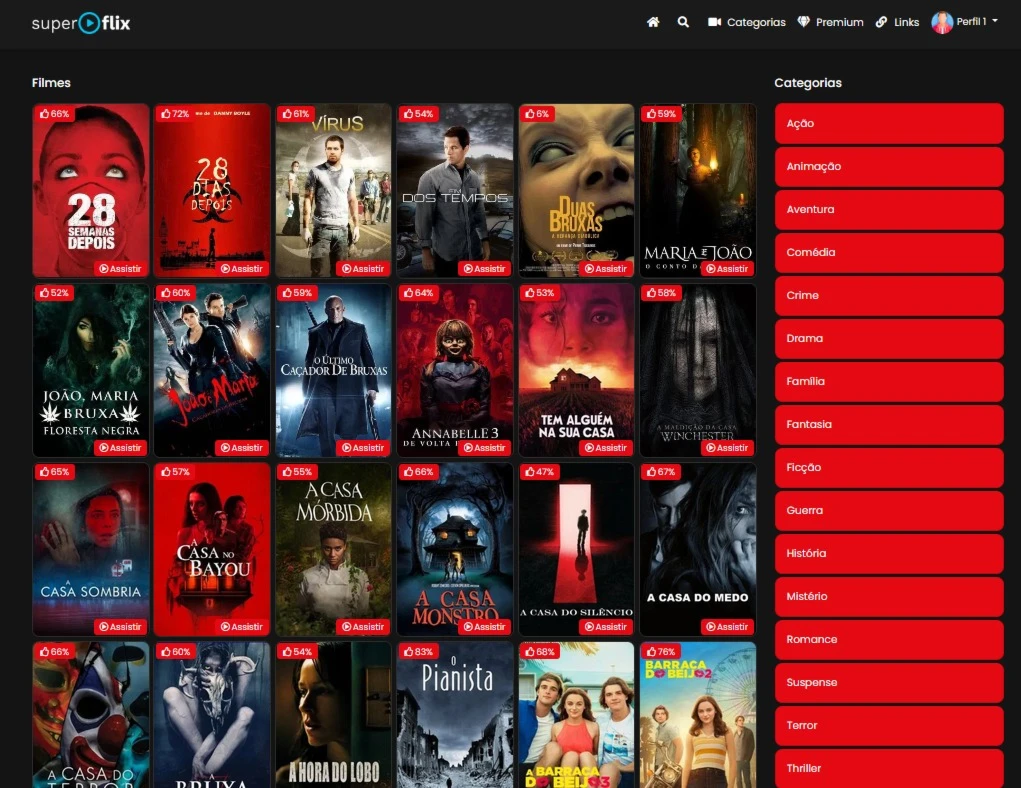Click the 57% like badge on A Casa no Bayou
Viewport: 1021px width, 788px height.
(x=175, y=471)
